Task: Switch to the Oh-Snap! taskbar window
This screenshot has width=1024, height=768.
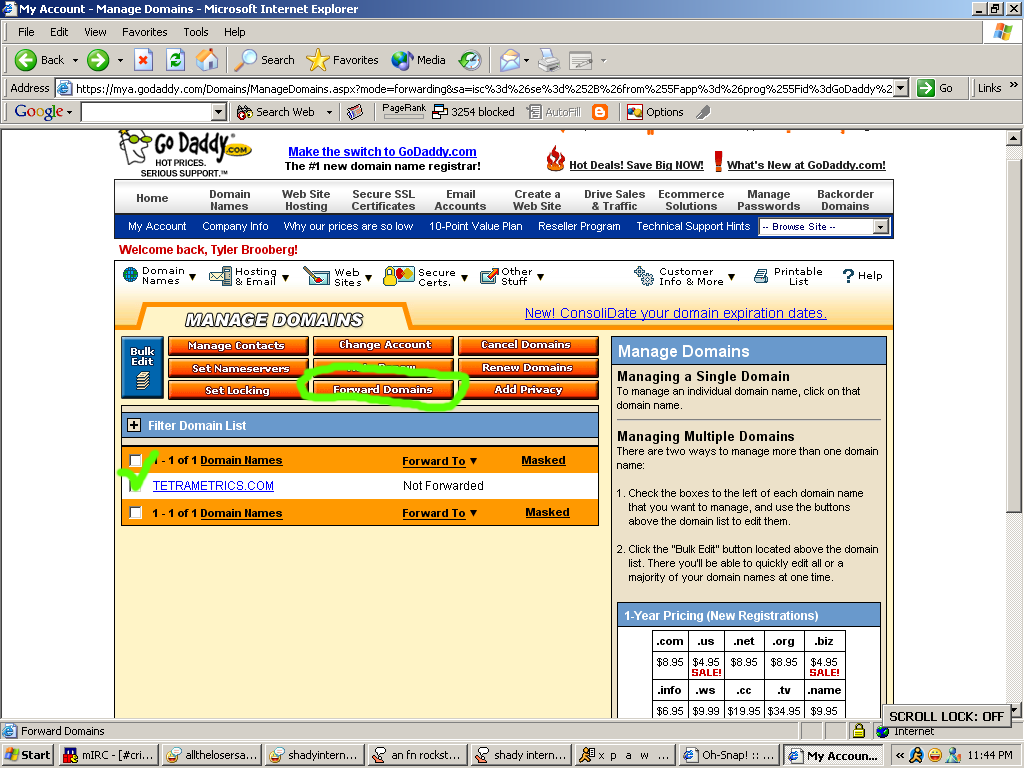Action: [729, 755]
